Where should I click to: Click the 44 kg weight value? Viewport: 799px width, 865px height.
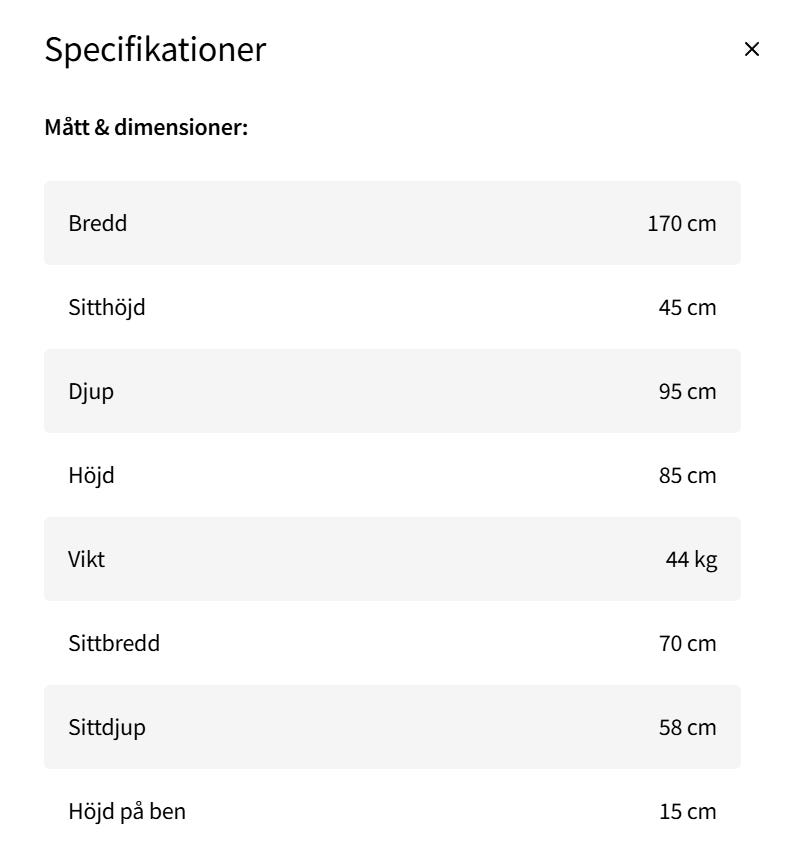(691, 559)
